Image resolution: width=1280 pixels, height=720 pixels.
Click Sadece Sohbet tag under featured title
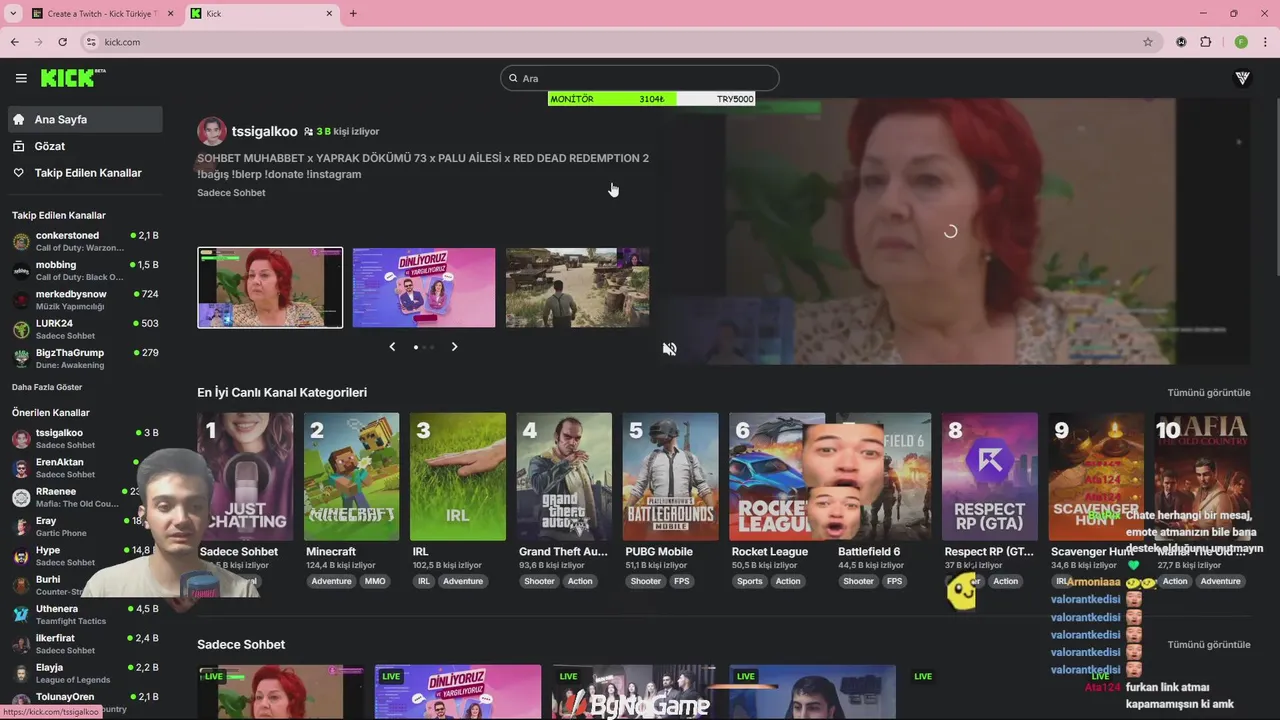coord(231,193)
